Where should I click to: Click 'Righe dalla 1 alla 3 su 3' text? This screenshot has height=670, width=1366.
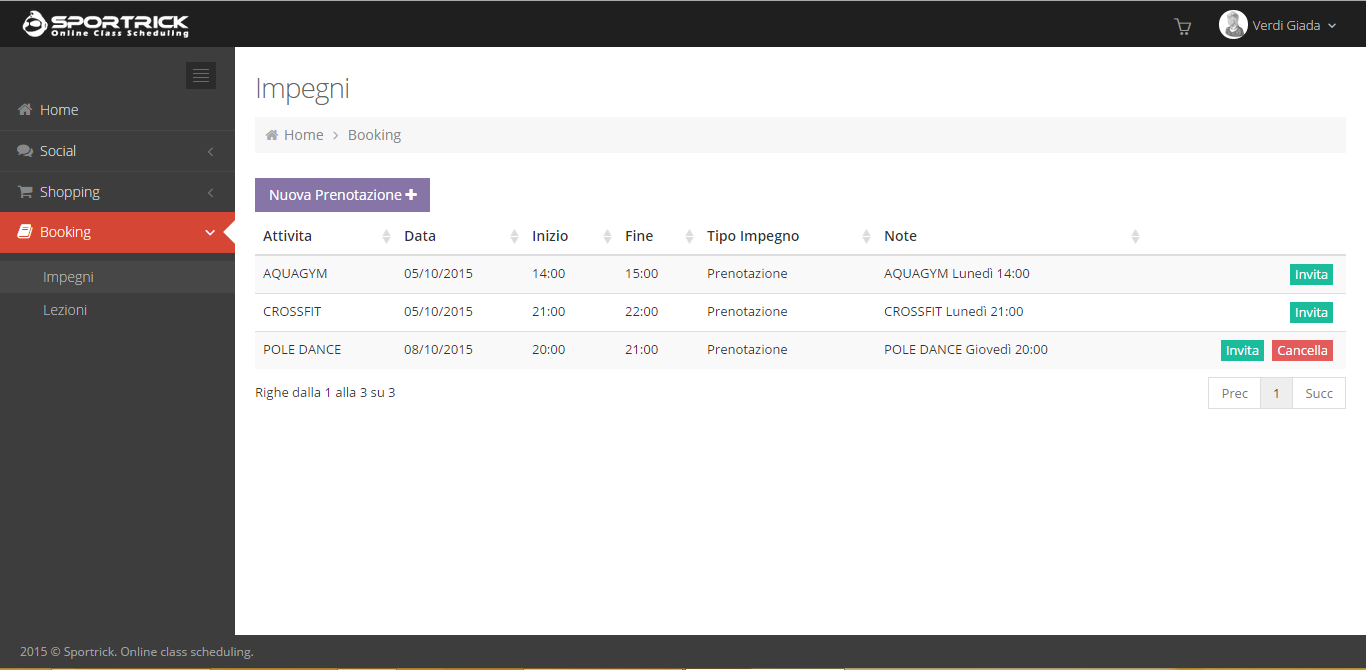[325, 392]
